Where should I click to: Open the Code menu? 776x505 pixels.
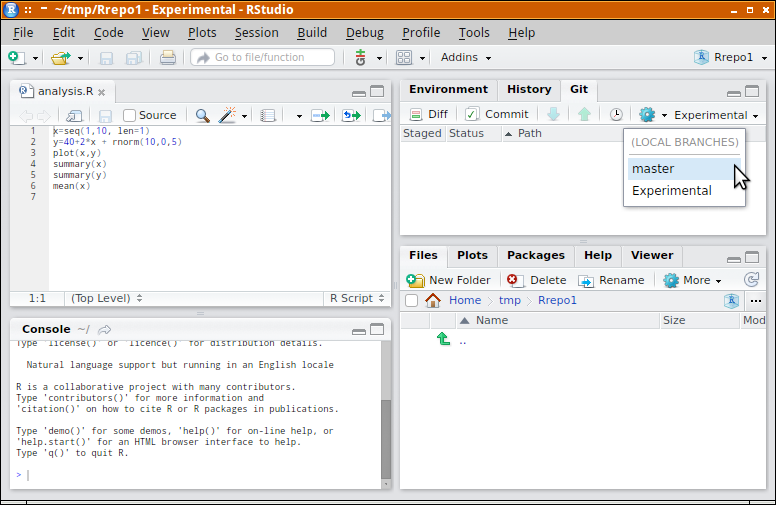pos(108,33)
